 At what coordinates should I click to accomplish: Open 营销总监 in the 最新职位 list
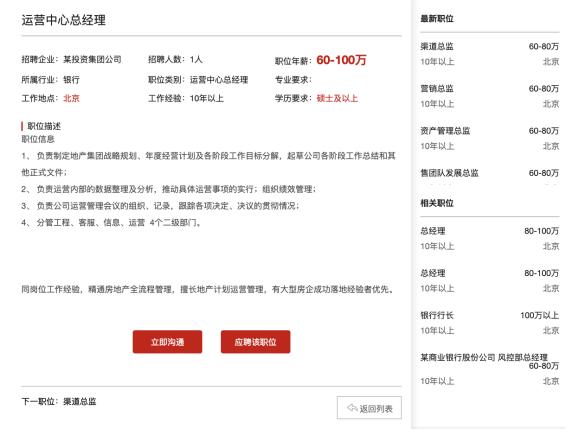[437, 88]
